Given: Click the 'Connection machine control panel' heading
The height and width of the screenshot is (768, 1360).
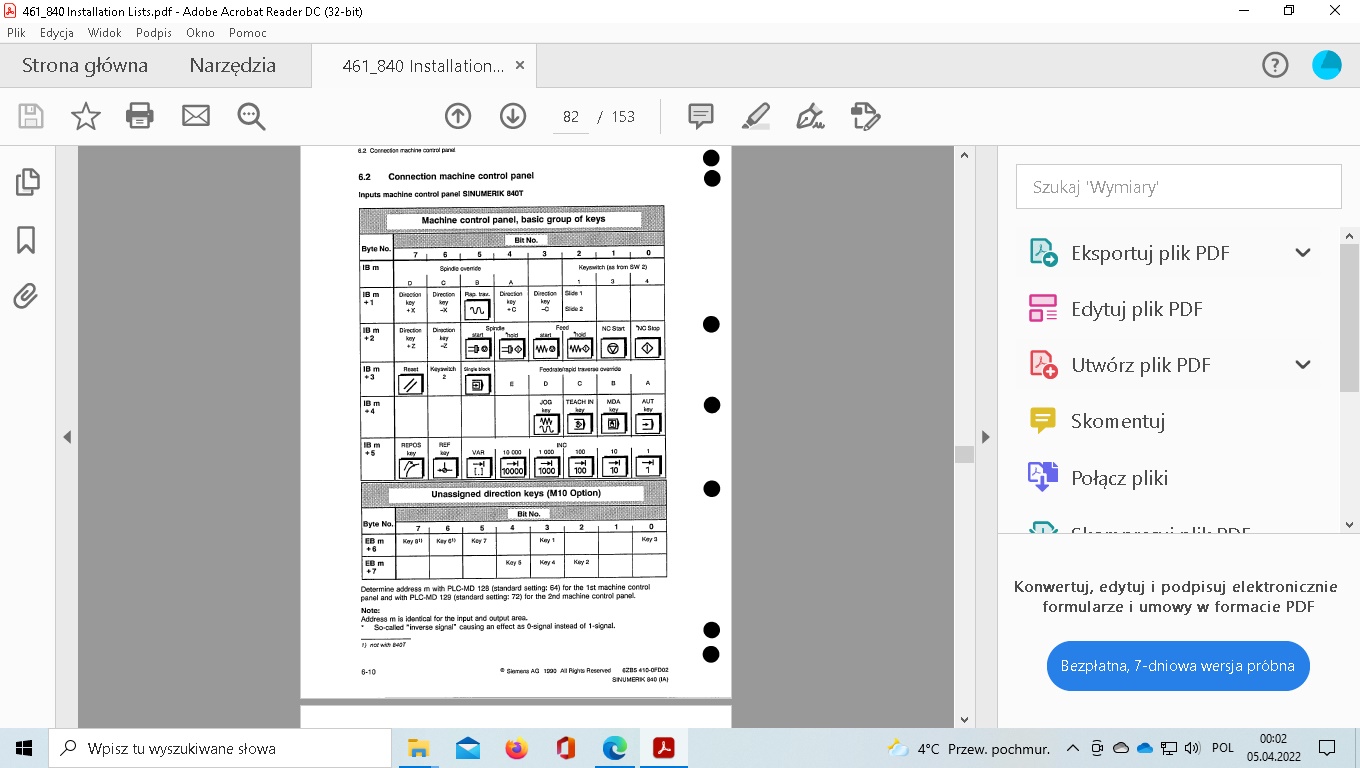Looking at the screenshot, I should tap(461, 176).
